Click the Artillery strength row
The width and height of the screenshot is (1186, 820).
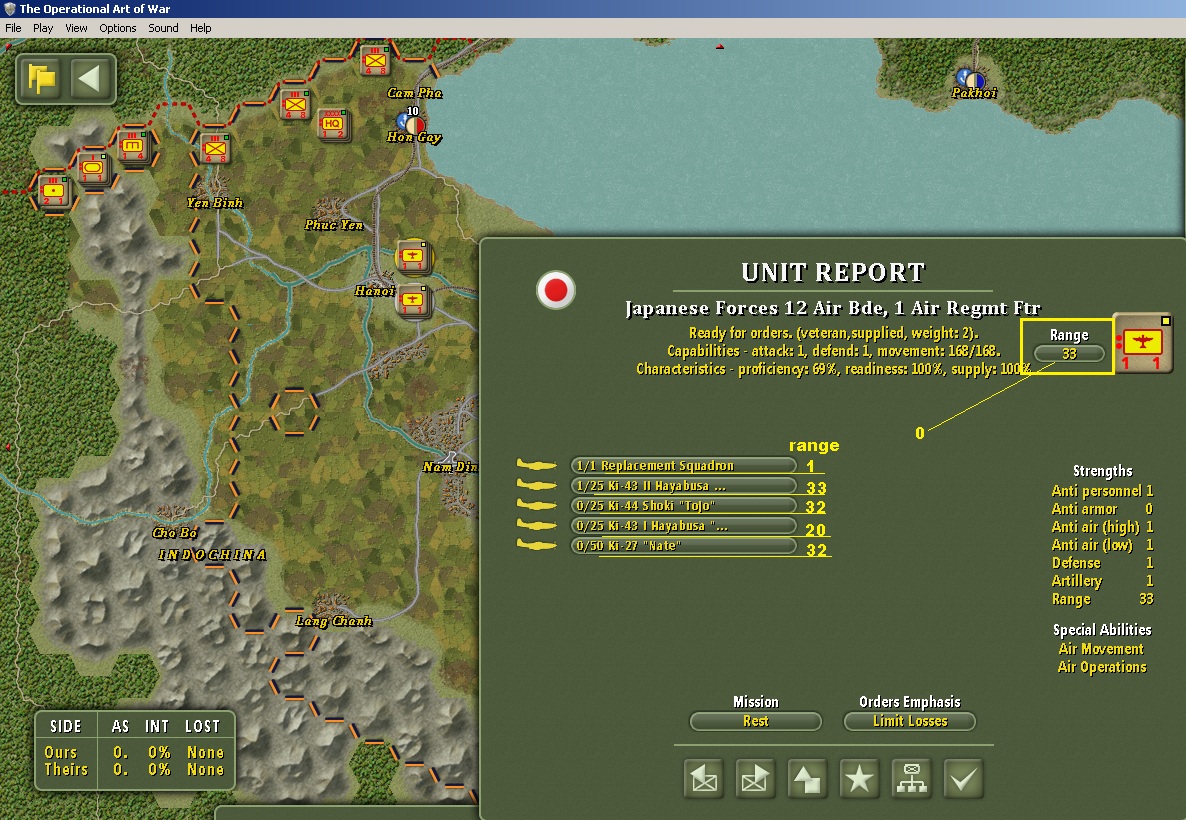click(x=1102, y=581)
